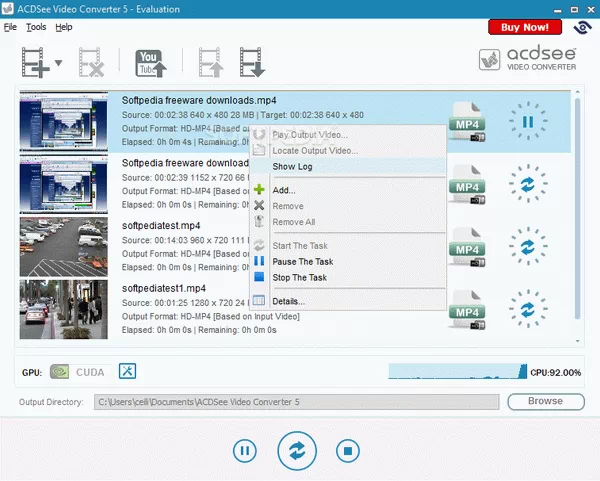The height and width of the screenshot is (481, 600).
Task: Click the details window icon in context menu
Action: tap(259, 300)
